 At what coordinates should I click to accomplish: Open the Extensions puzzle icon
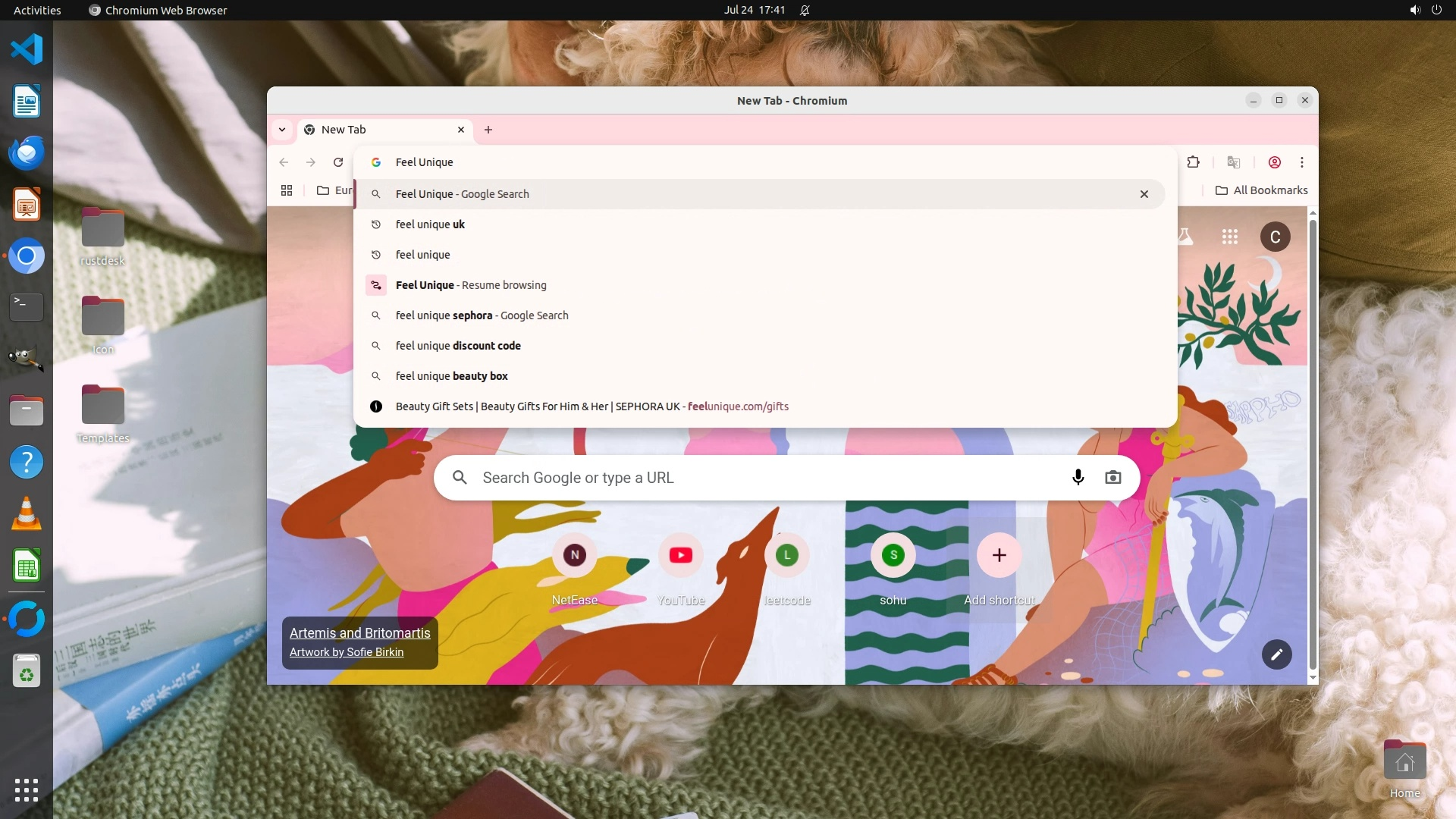1193,162
